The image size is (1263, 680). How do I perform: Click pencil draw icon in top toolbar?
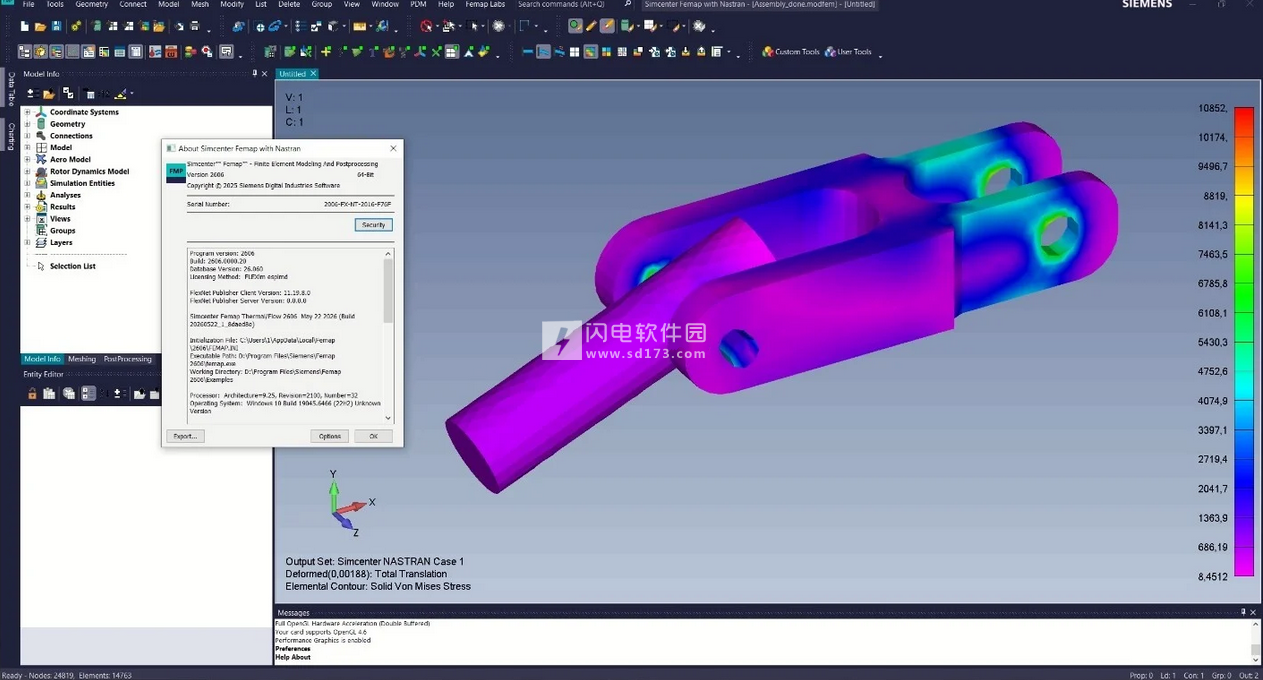point(591,26)
